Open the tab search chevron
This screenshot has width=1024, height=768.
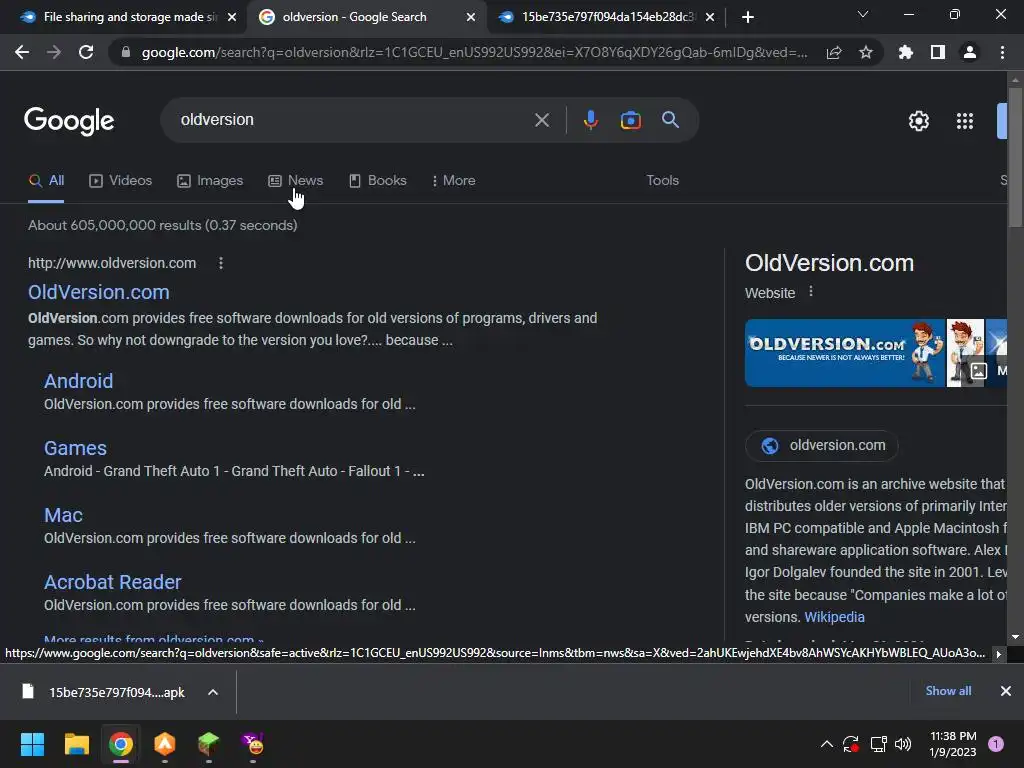[863, 14]
